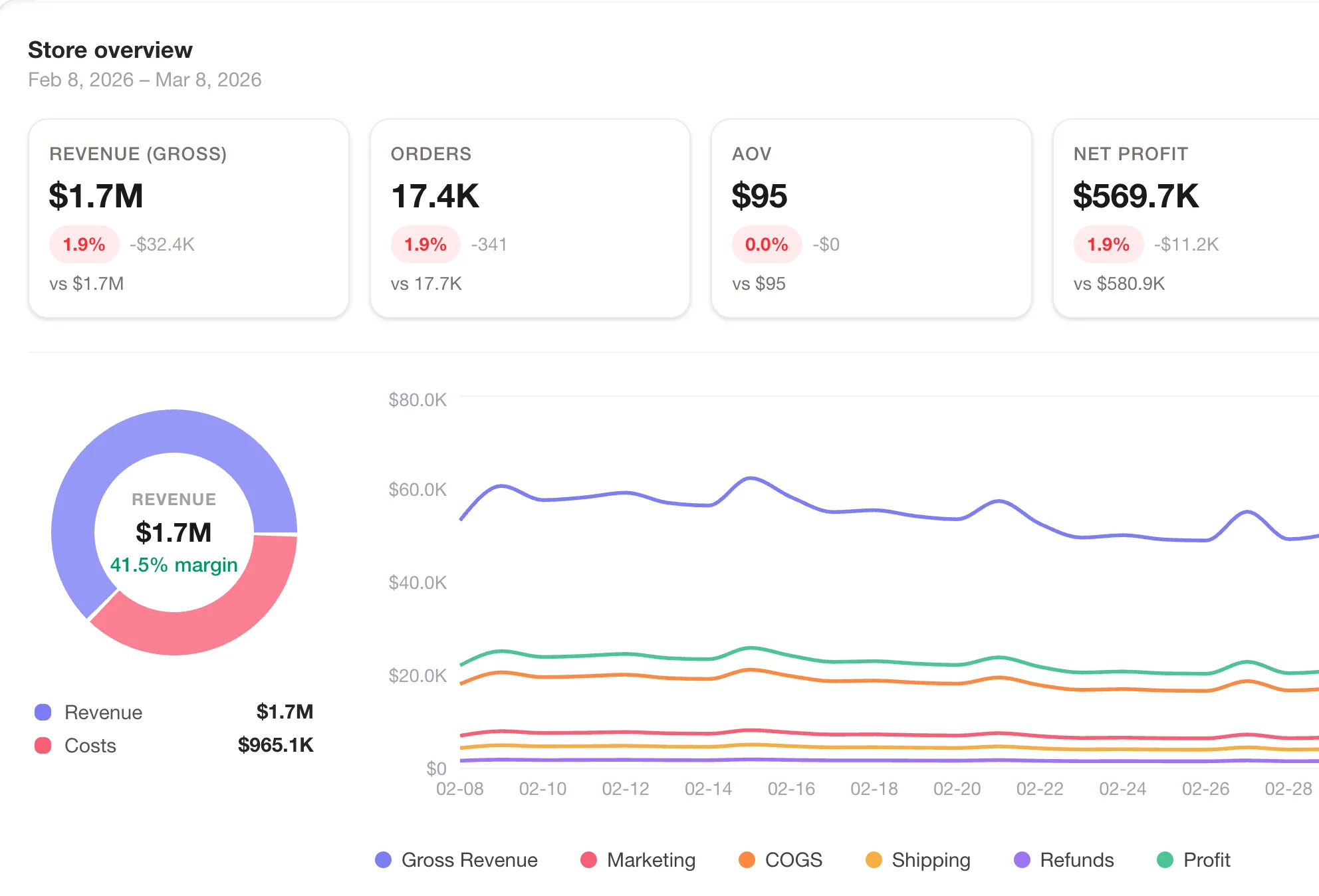Viewport: 1319px width, 896px height.
Task: Click the 02-12 x-axis date label
Action: [x=626, y=789]
